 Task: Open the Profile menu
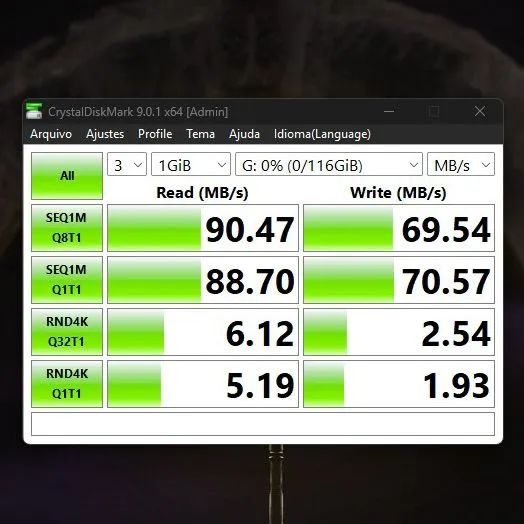click(155, 134)
